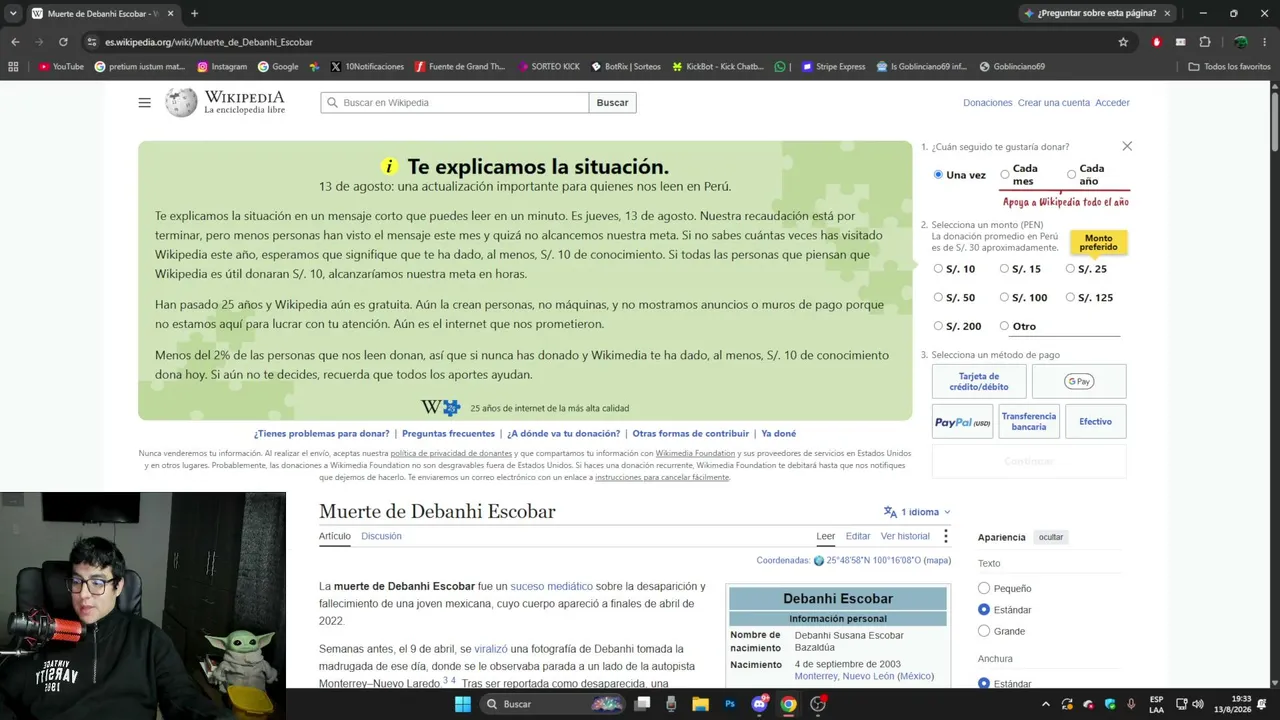Switch to Chrome in taskbar

[788, 704]
